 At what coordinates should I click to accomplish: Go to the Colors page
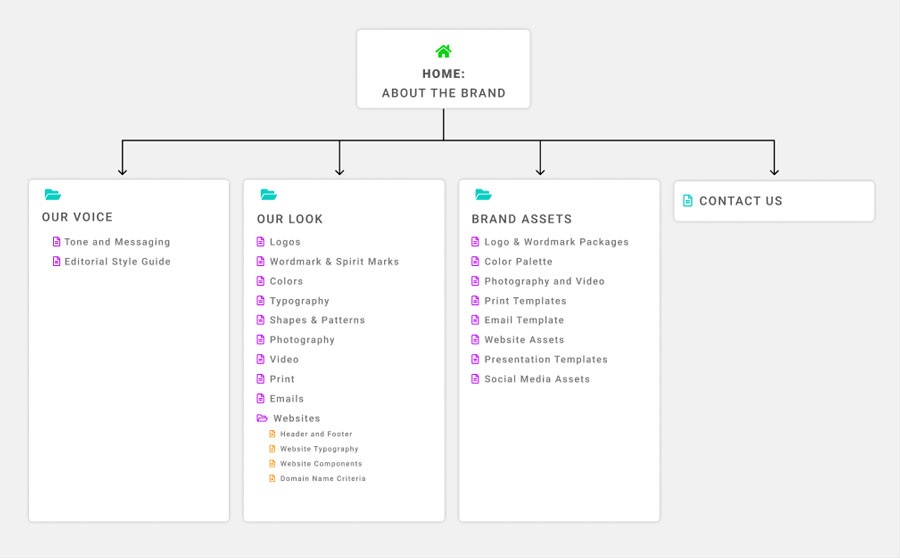(286, 281)
